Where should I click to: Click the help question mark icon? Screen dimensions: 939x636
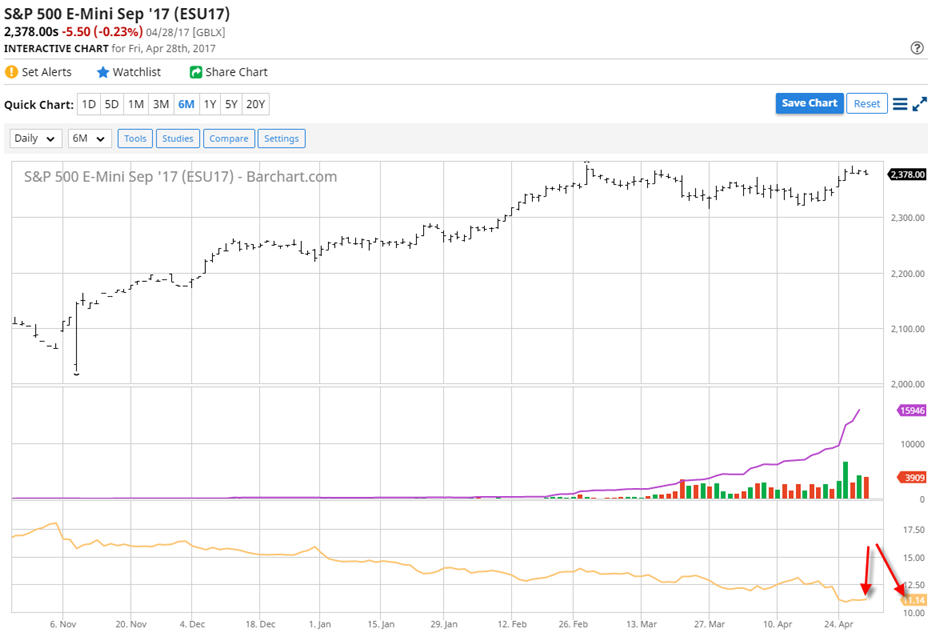tap(916, 48)
